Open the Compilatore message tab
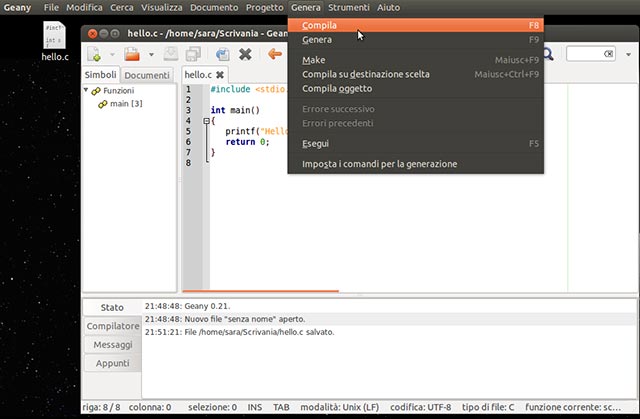The height and width of the screenshot is (419, 640). [x=112, y=326]
